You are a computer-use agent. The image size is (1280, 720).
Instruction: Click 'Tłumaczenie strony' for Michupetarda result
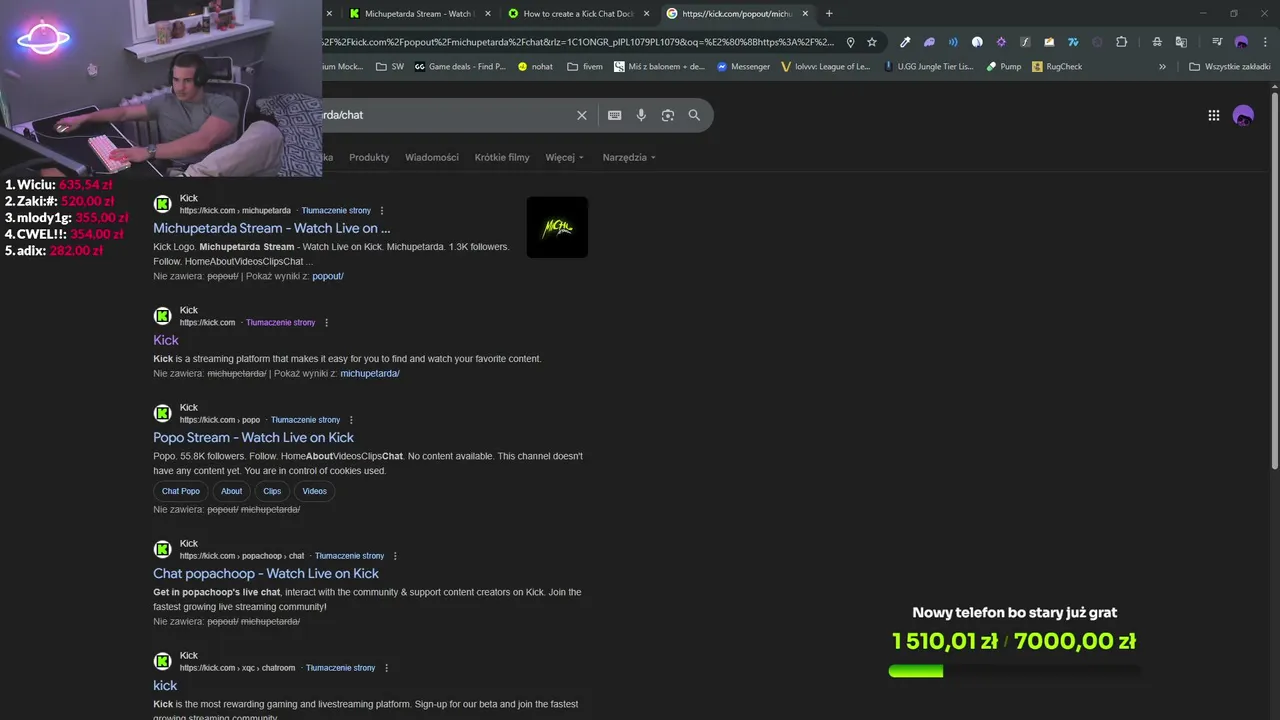tap(336, 211)
